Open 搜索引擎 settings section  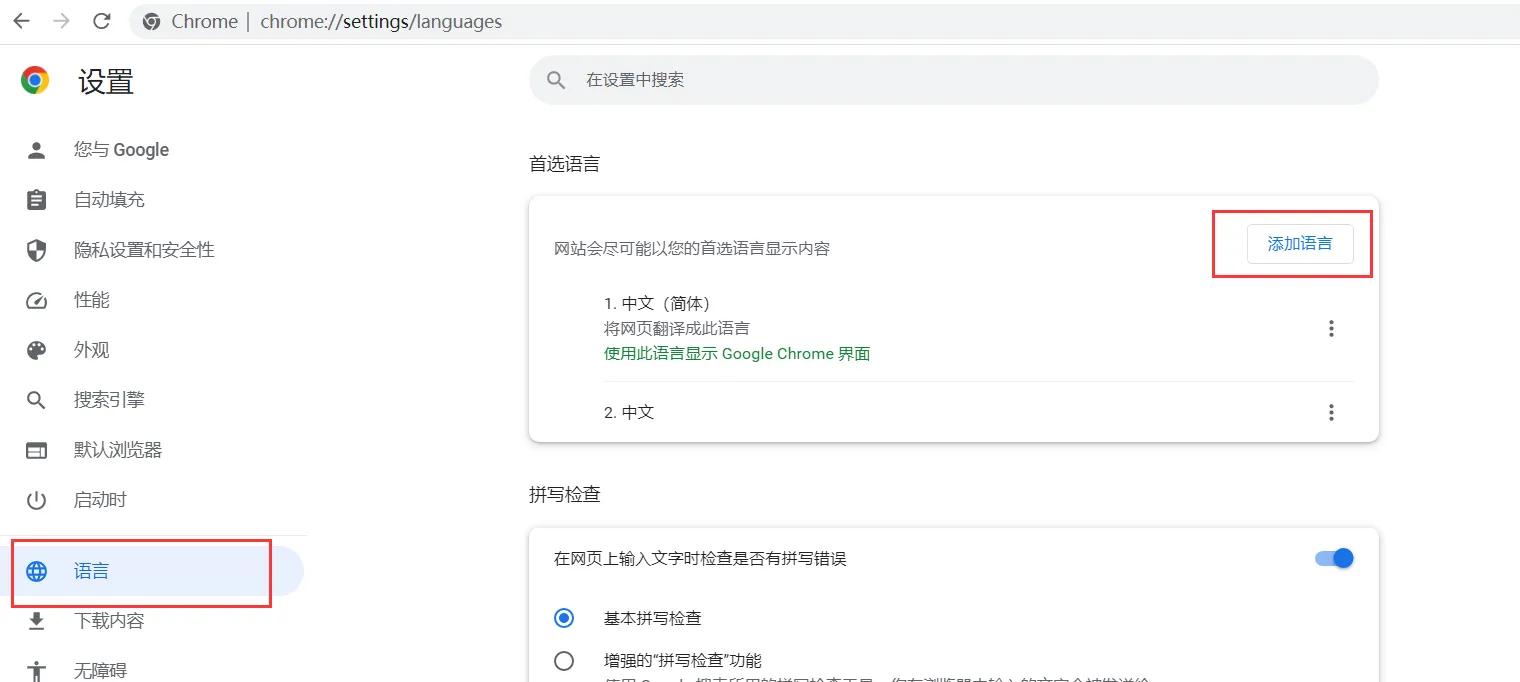click(x=109, y=400)
